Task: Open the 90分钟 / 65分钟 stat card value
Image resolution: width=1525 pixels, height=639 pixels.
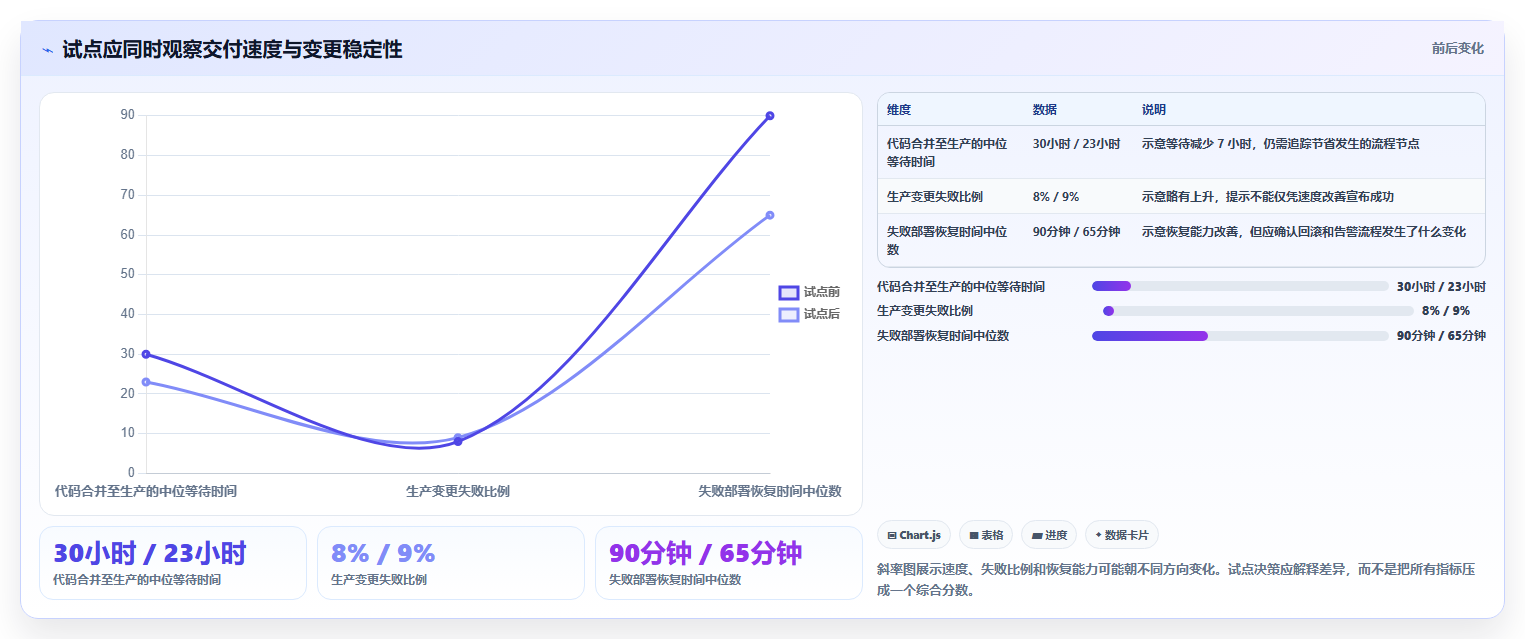Action: click(x=706, y=553)
